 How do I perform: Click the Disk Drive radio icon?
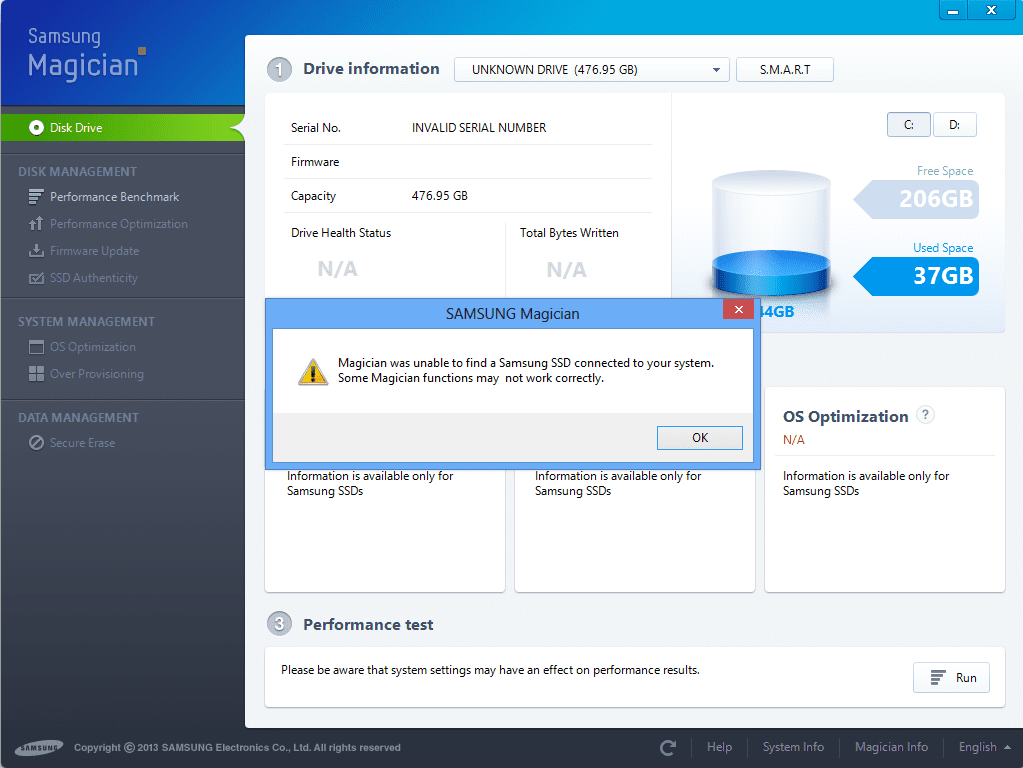pos(37,128)
